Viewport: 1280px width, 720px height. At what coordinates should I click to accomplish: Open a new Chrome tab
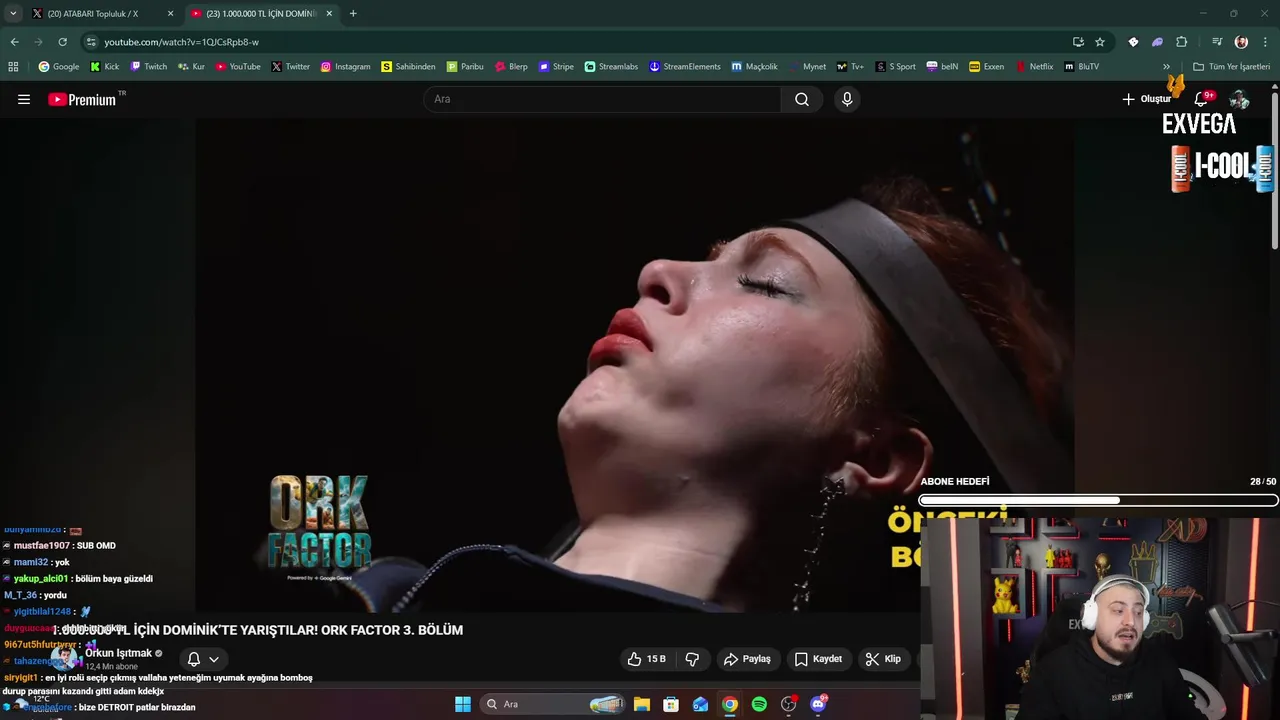point(353,14)
